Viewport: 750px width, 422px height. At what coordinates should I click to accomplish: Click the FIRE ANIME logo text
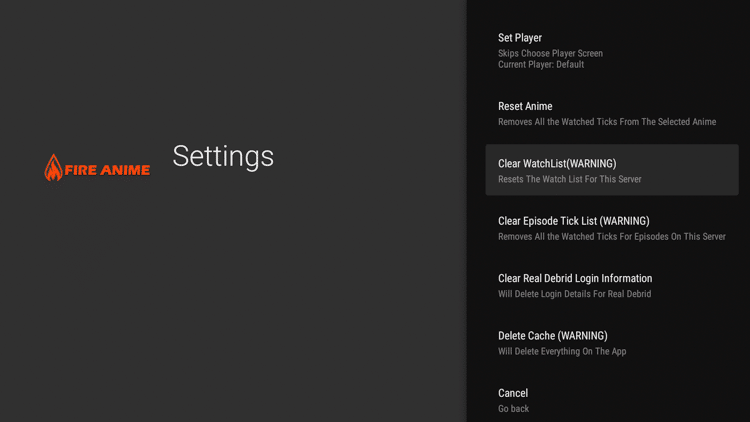(107, 170)
